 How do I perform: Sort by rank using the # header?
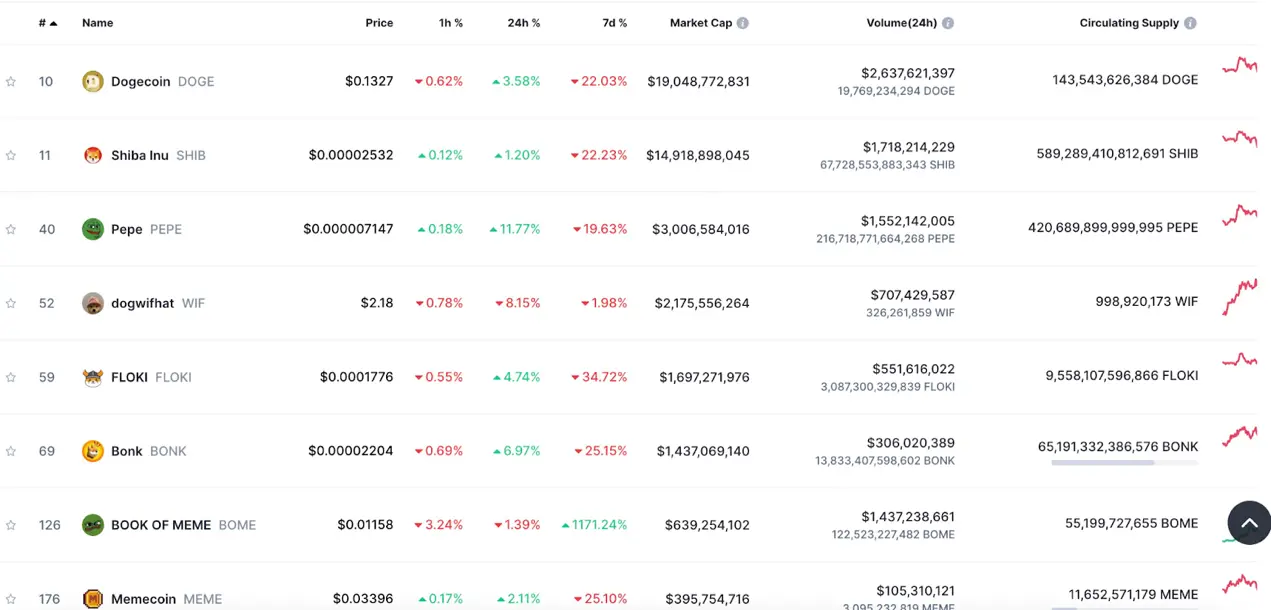coord(47,23)
